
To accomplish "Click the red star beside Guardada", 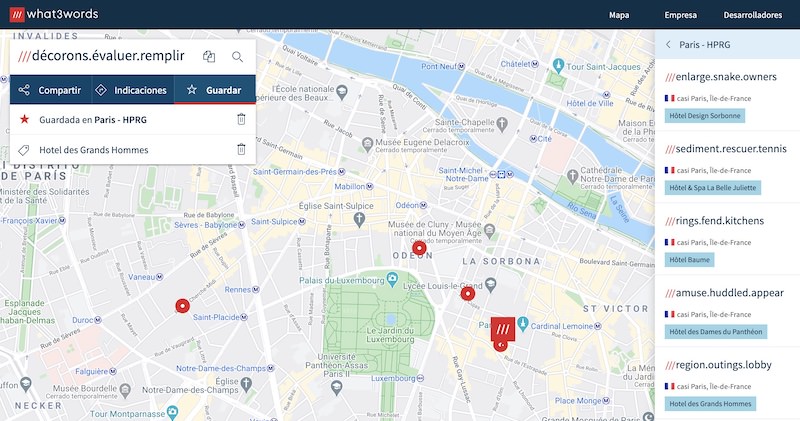I will click(24, 119).
